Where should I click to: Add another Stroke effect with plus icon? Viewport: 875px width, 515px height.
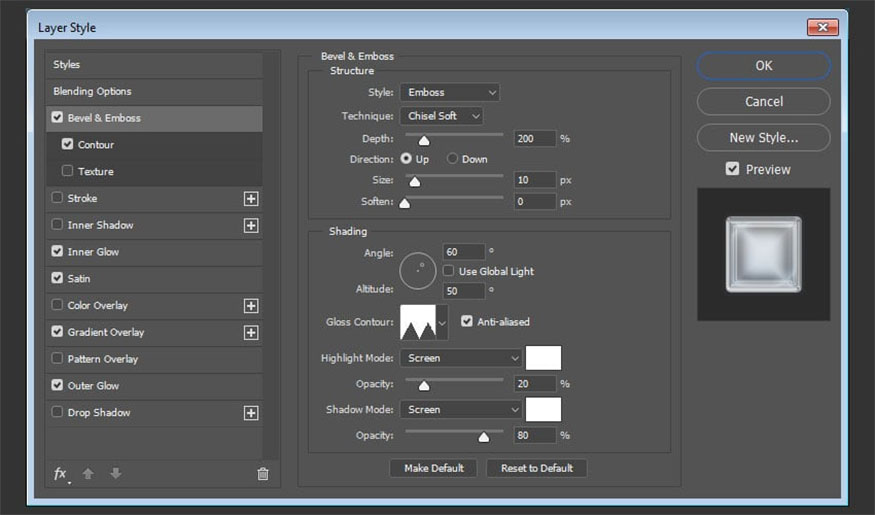(x=251, y=199)
